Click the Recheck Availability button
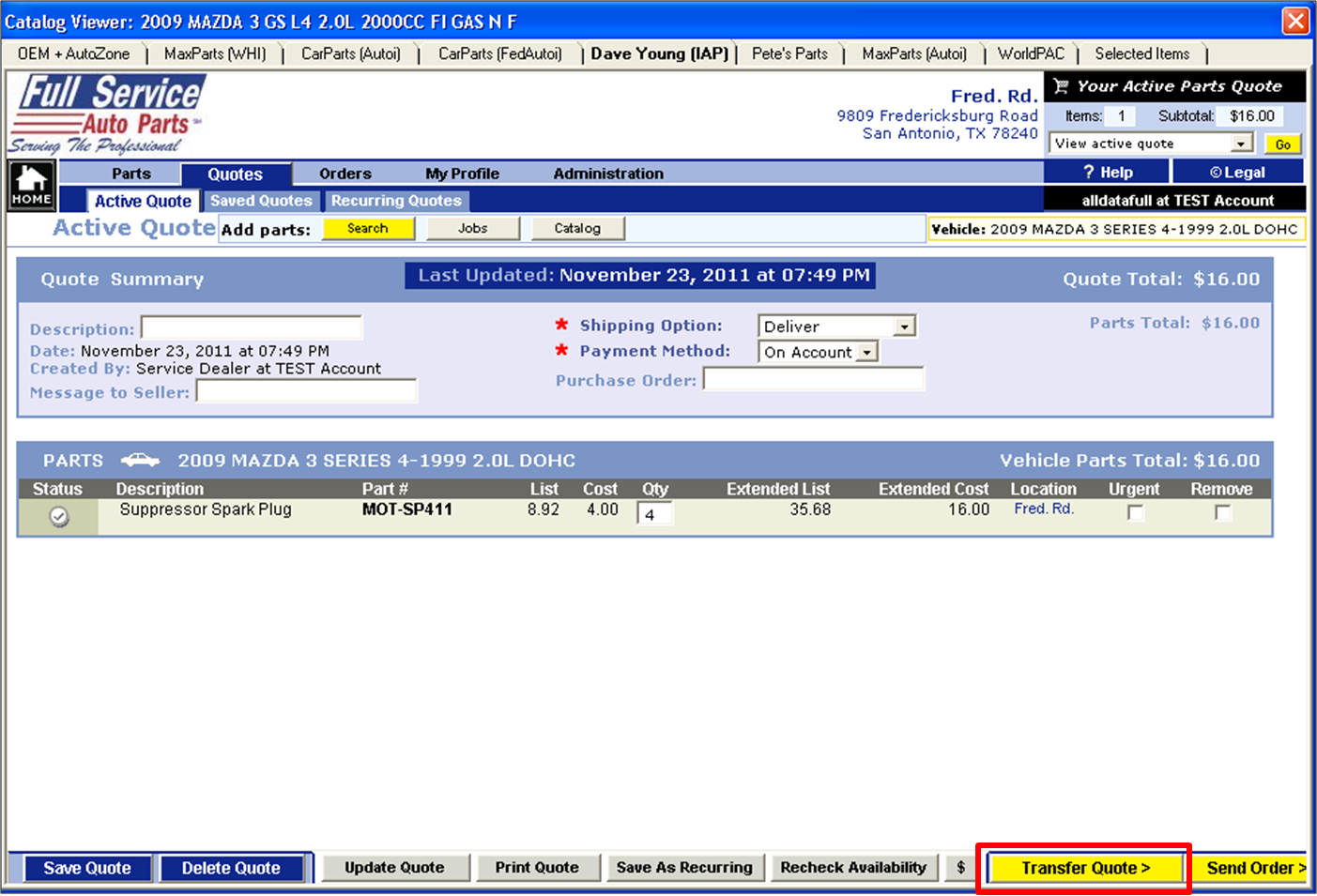This screenshot has height=896, width=1317. pos(853,868)
